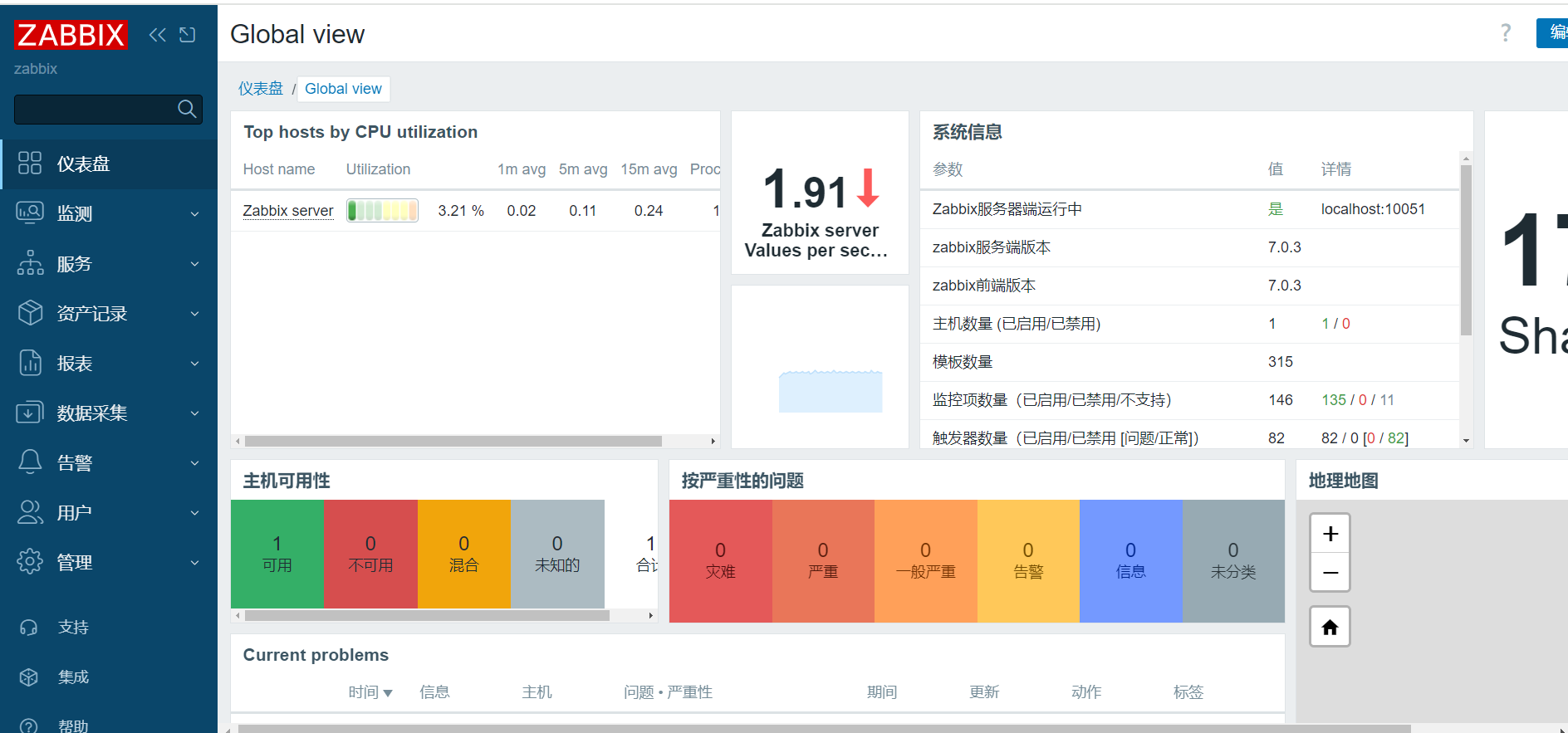Click the 告警 bell icon
Image resolution: width=1568 pixels, height=733 pixels.
[x=30, y=462]
